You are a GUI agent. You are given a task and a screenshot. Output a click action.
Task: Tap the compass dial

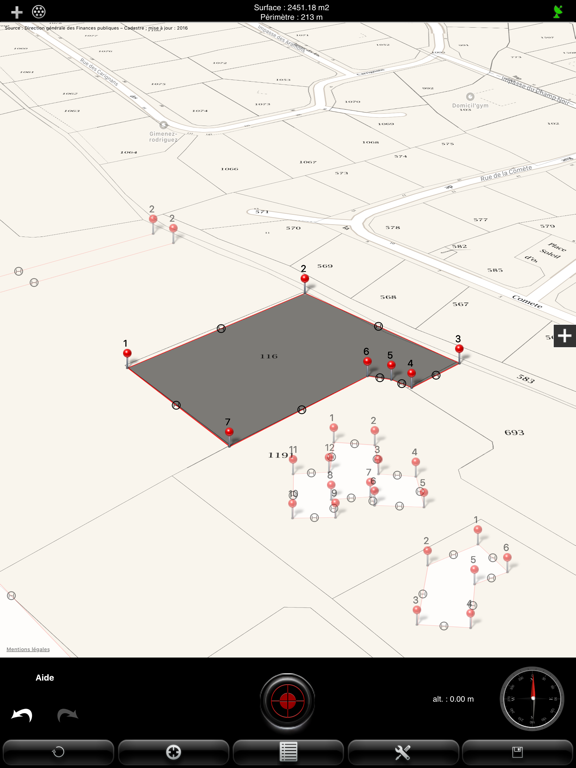click(532, 698)
